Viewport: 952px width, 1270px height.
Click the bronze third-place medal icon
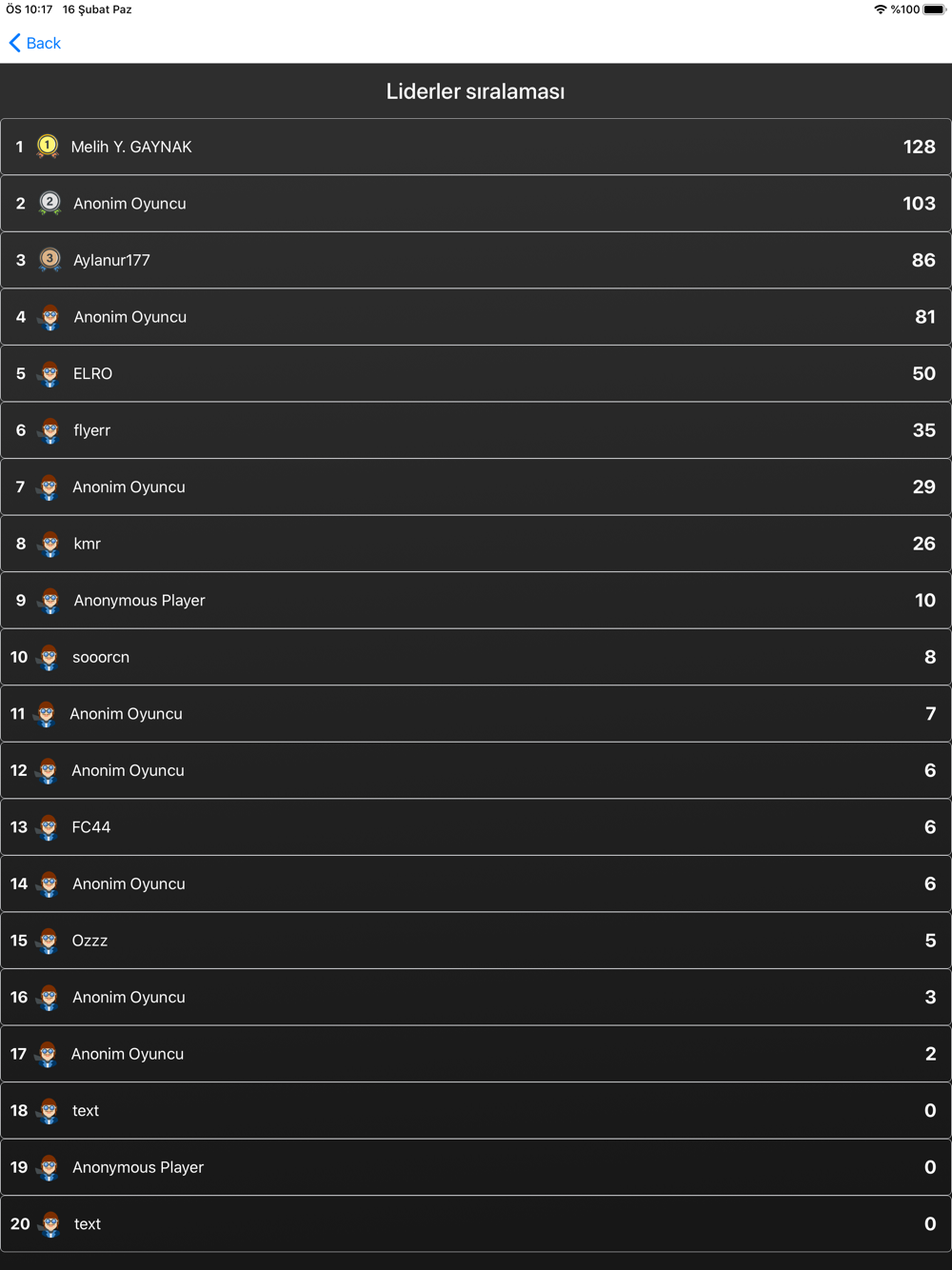[50, 259]
